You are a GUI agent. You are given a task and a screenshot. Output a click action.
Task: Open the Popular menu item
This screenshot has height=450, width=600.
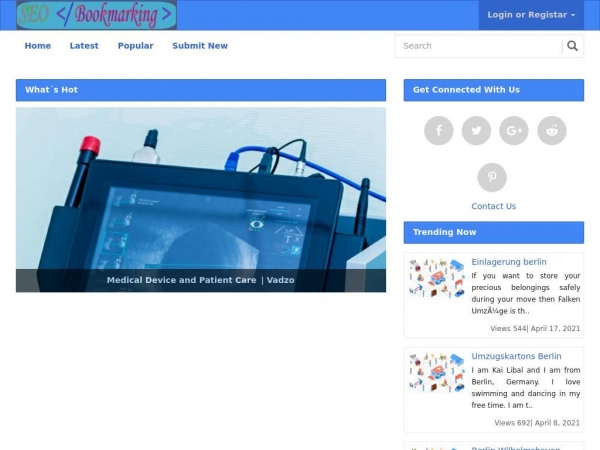[135, 46]
